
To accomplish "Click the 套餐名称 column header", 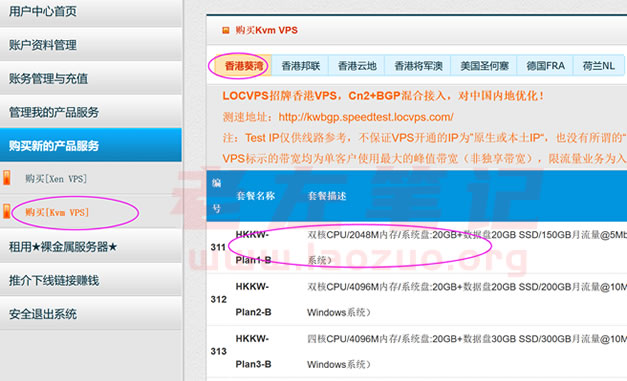I will pyautogui.click(x=256, y=196).
